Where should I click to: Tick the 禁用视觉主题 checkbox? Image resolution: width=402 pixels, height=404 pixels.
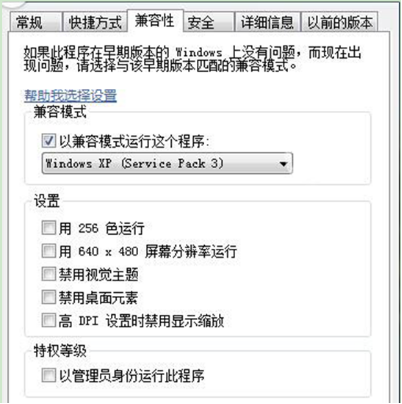[49, 274]
